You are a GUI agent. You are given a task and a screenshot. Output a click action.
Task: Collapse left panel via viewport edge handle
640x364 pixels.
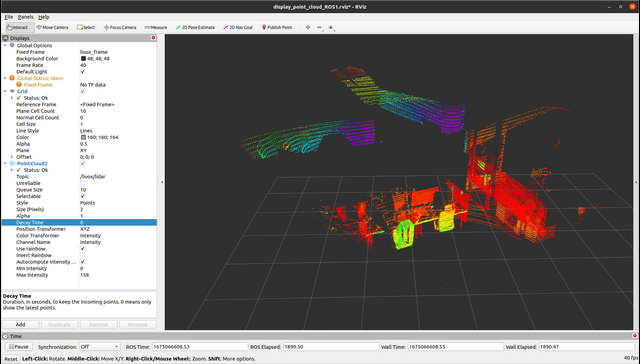pyautogui.click(x=162, y=182)
